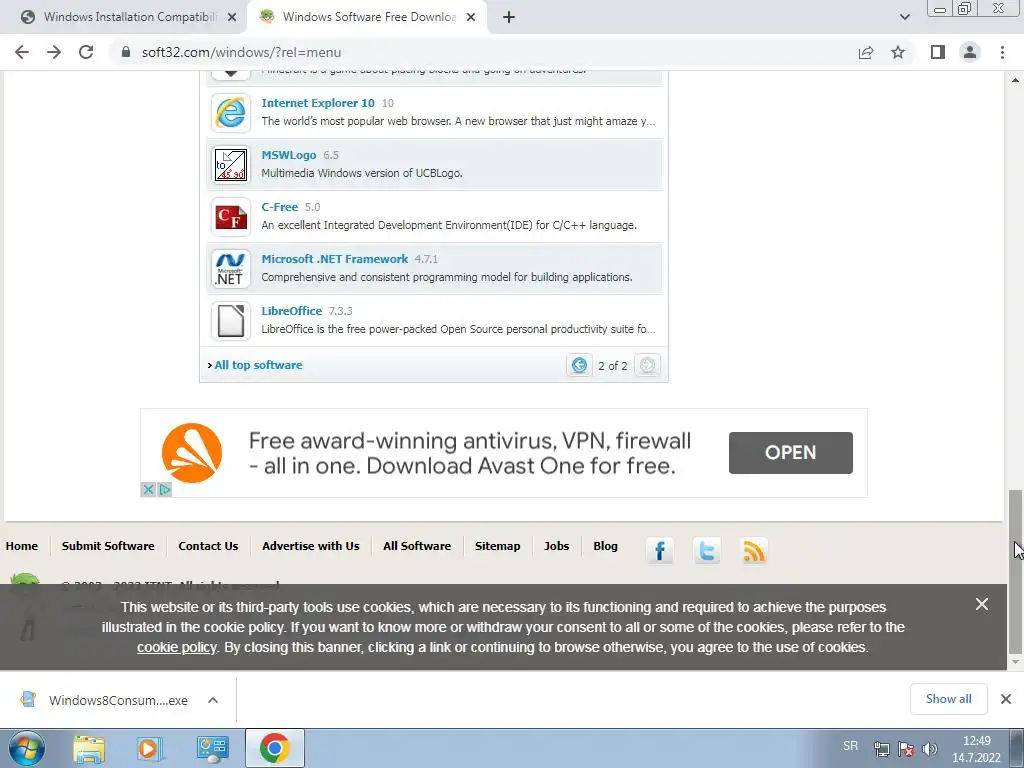The image size is (1024, 768).
Task: Go to previous page of top software
Action: pyautogui.click(x=579, y=365)
